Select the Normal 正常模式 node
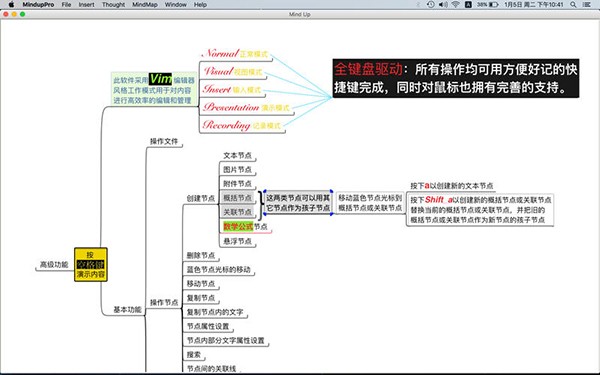 tap(236, 54)
